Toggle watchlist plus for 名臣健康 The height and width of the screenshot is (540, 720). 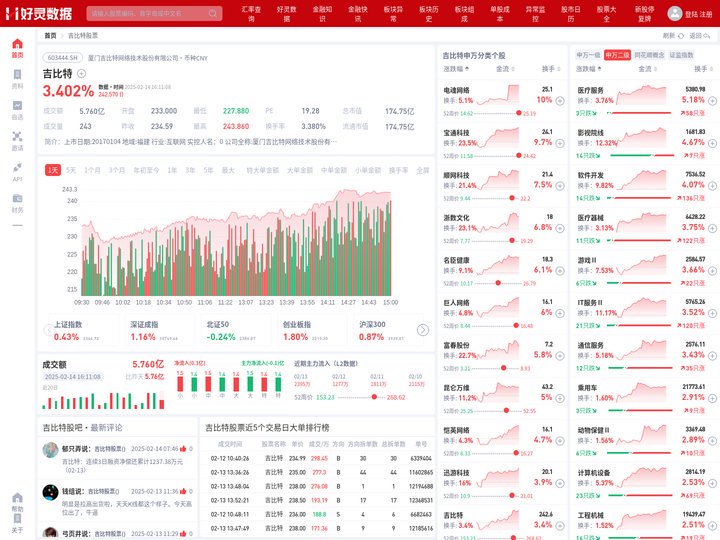click(x=560, y=271)
